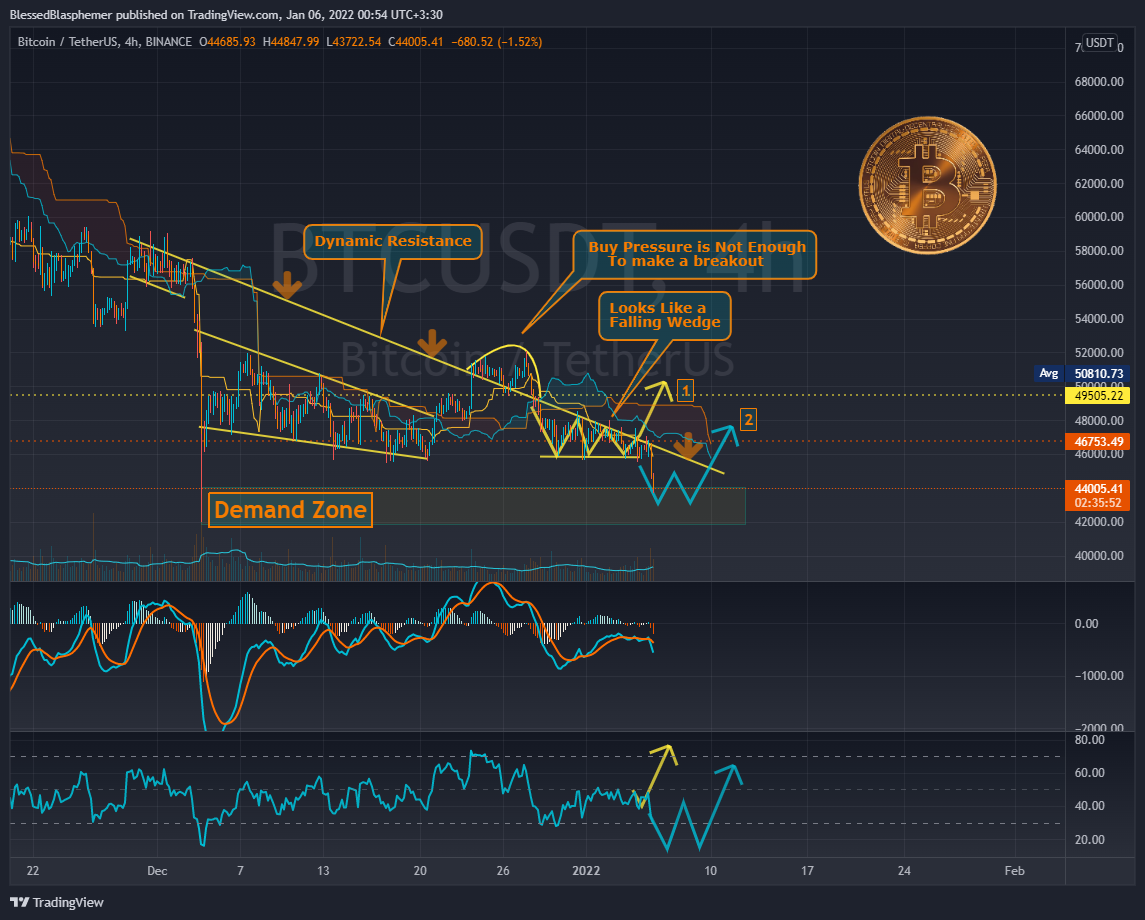The image size is (1145, 920).
Task: Click the 62000.00 price axis label
Action: [x=1098, y=183]
